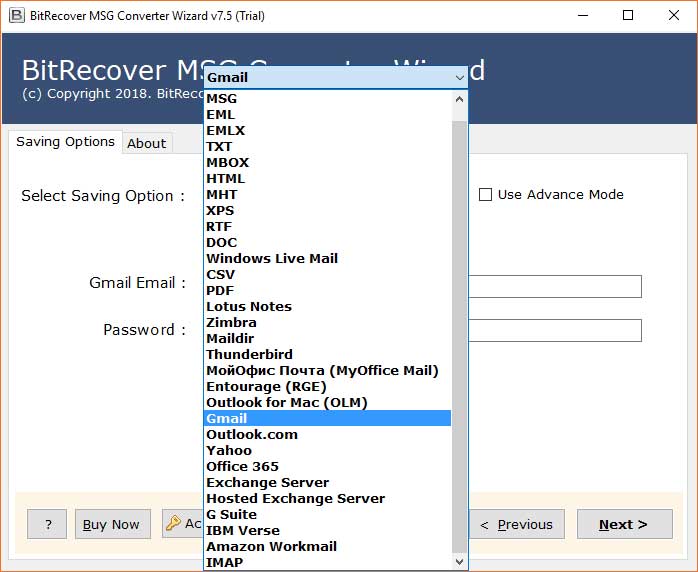Viewport: 698px width, 572px height.
Task: Click the Next > button
Action: (625, 524)
